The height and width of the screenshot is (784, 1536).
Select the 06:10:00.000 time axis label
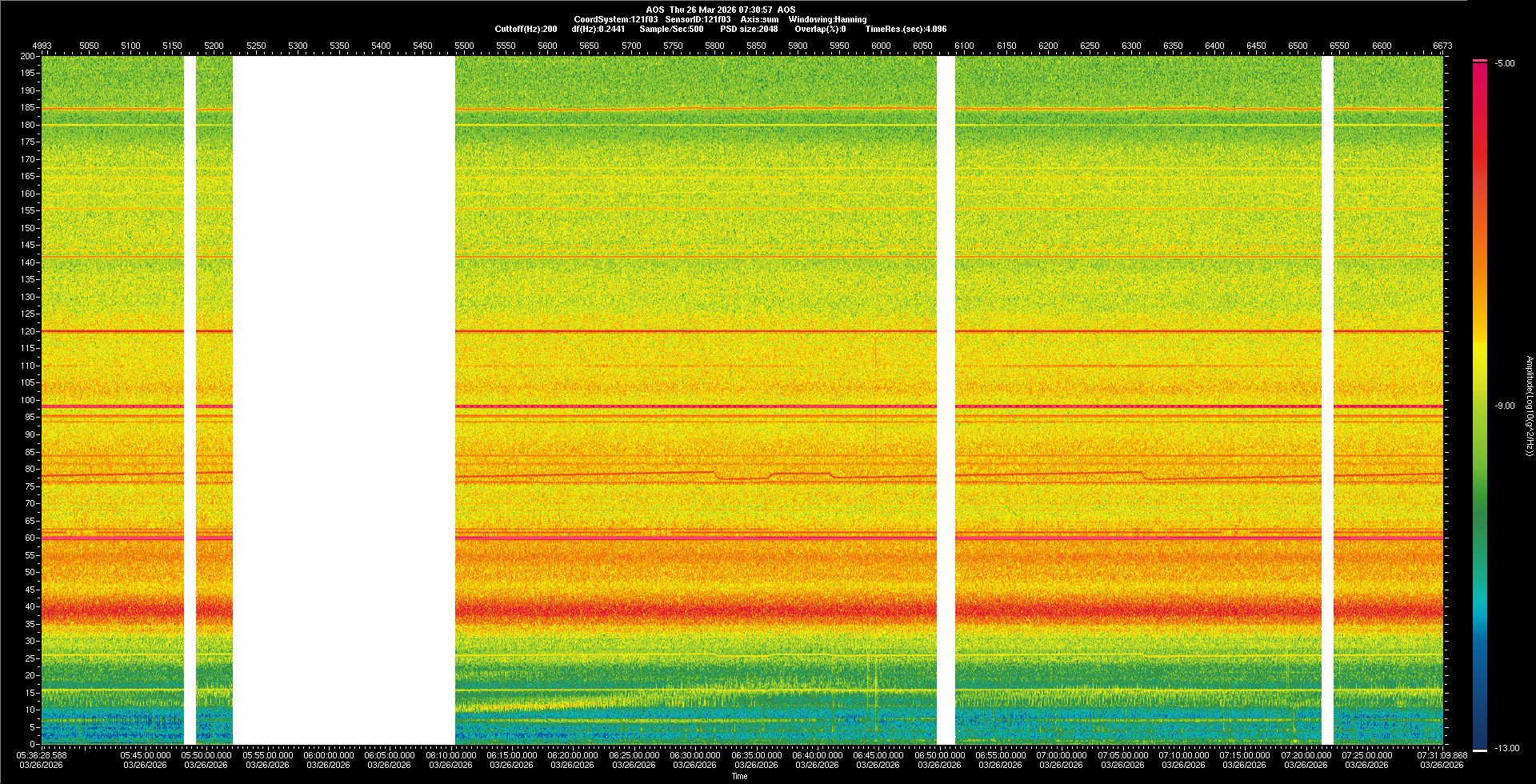(451, 755)
